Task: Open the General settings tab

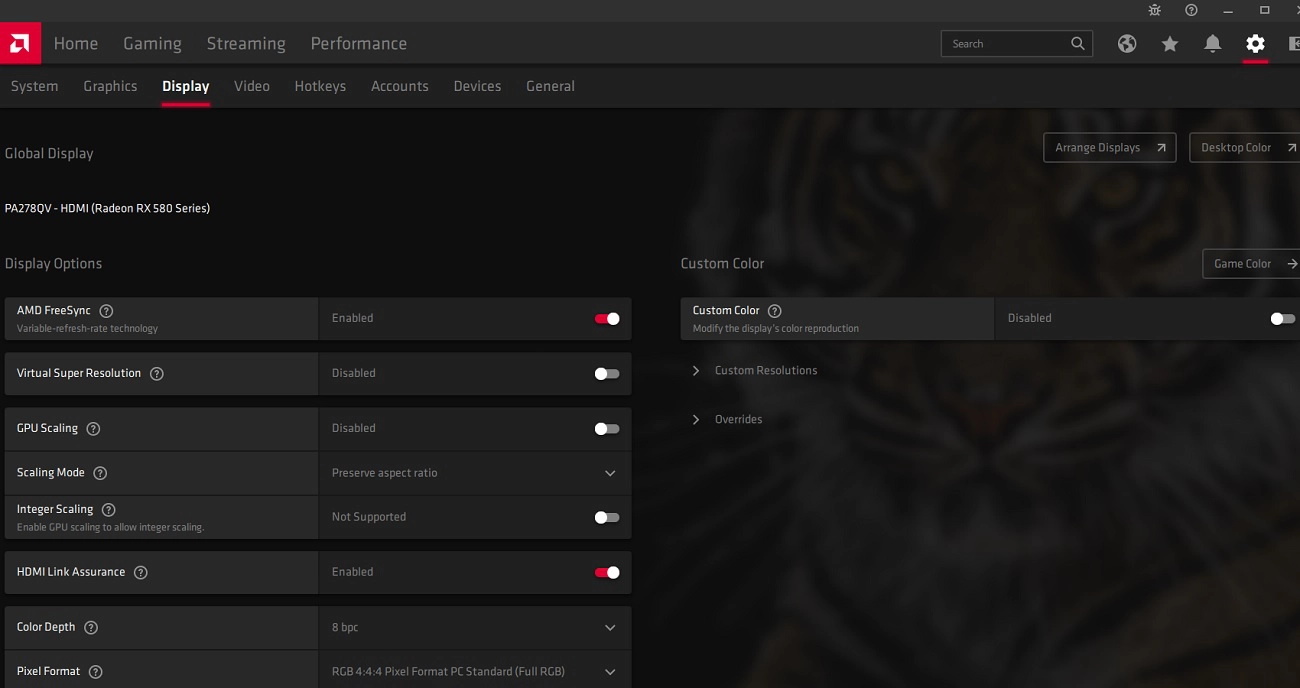Action: pos(550,86)
